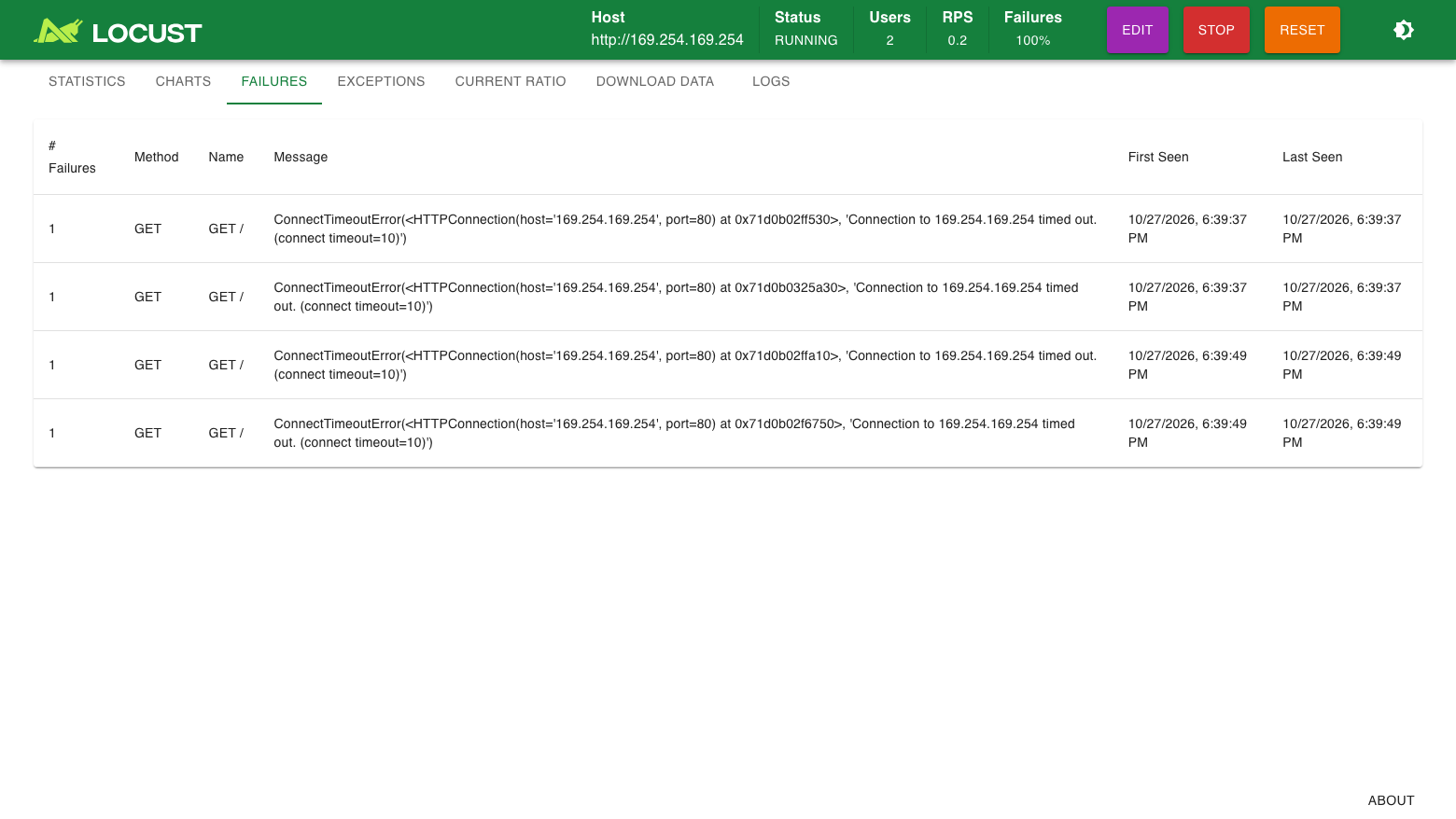Open the Logs tab
The height and width of the screenshot is (819, 1456).
pyautogui.click(x=771, y=81)
